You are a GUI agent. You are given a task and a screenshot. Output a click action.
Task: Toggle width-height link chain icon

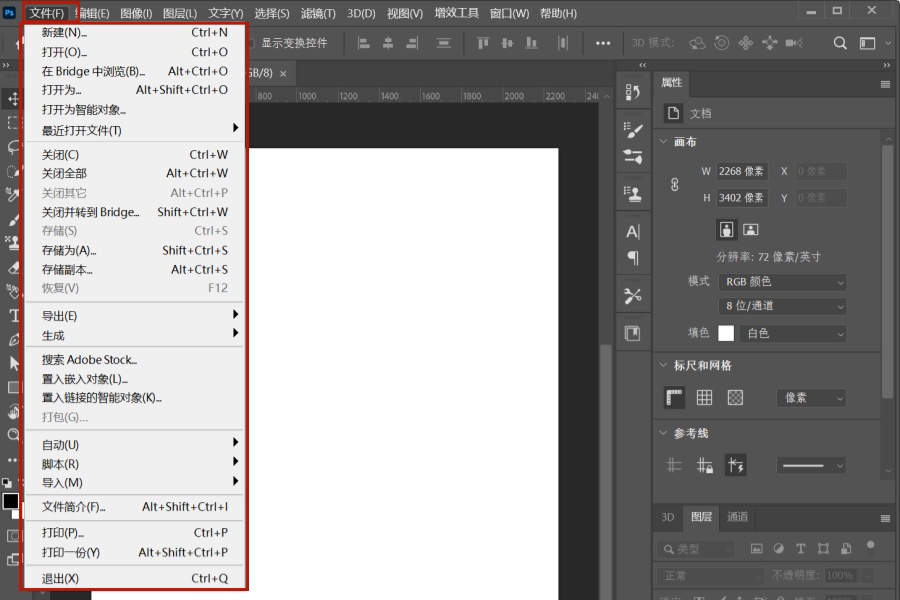tap(674, 184)
